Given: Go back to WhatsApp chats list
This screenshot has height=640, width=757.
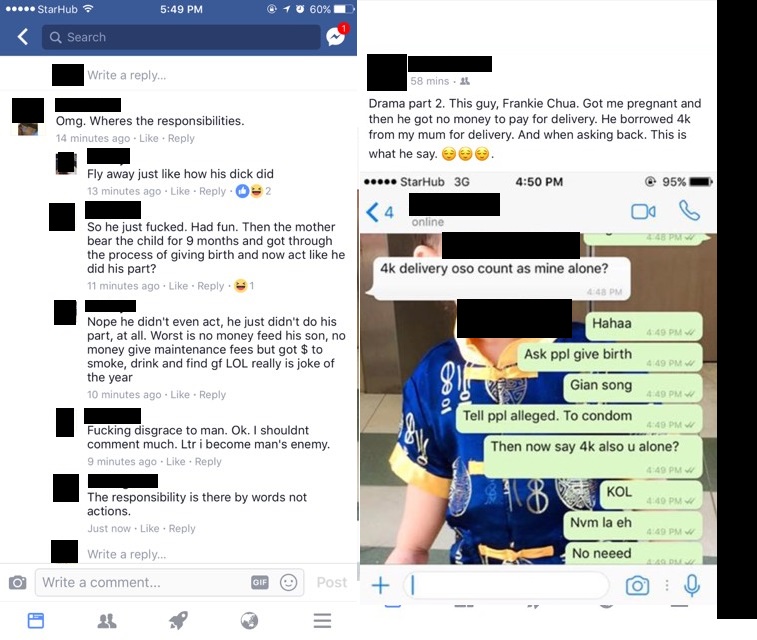Looking at the screenshot, I should [380, 212].
